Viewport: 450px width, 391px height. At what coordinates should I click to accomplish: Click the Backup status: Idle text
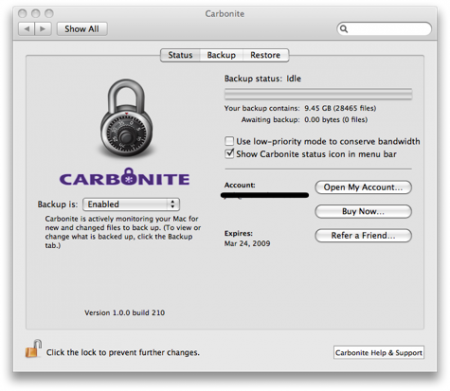[x=263, y=79]
